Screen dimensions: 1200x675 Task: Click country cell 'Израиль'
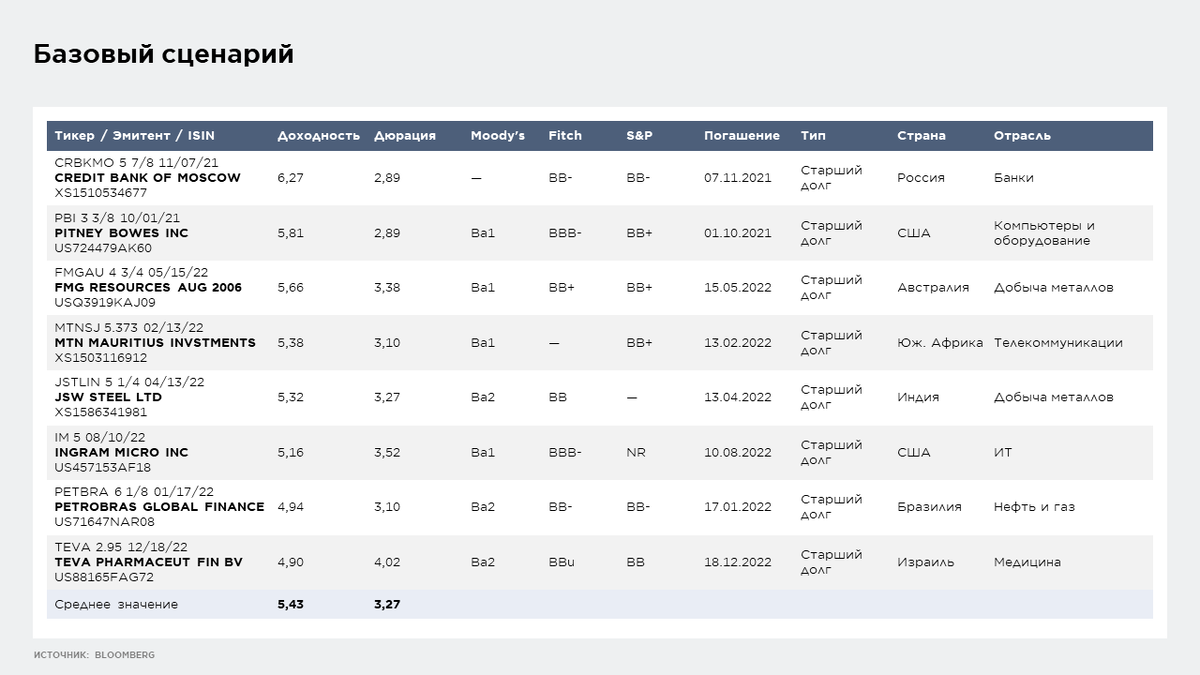[925, 562]
